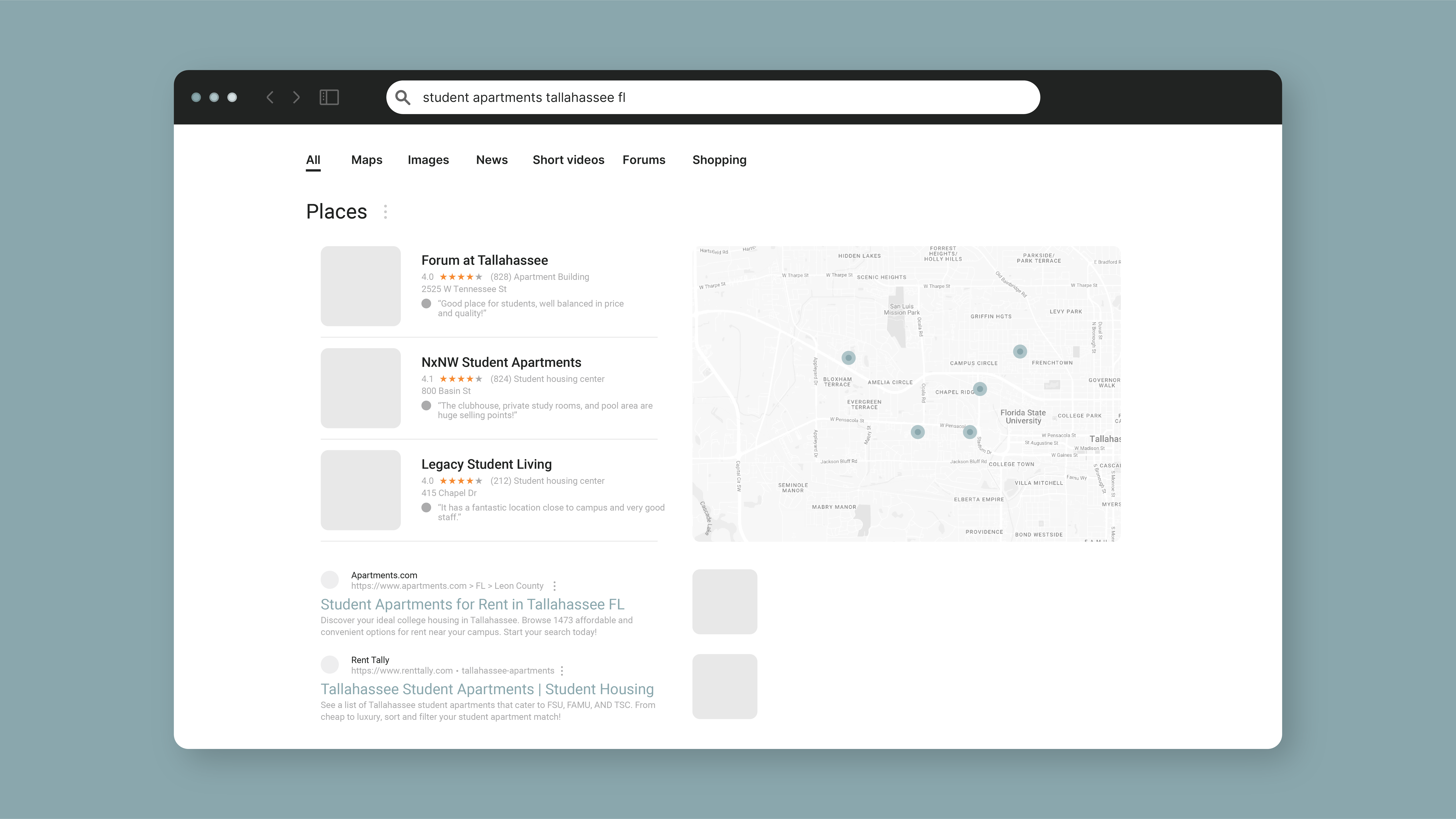The height and width of the screenshot is (819, 1456).
Task: Switch to the Maps tab
Action: pos(367,160)
